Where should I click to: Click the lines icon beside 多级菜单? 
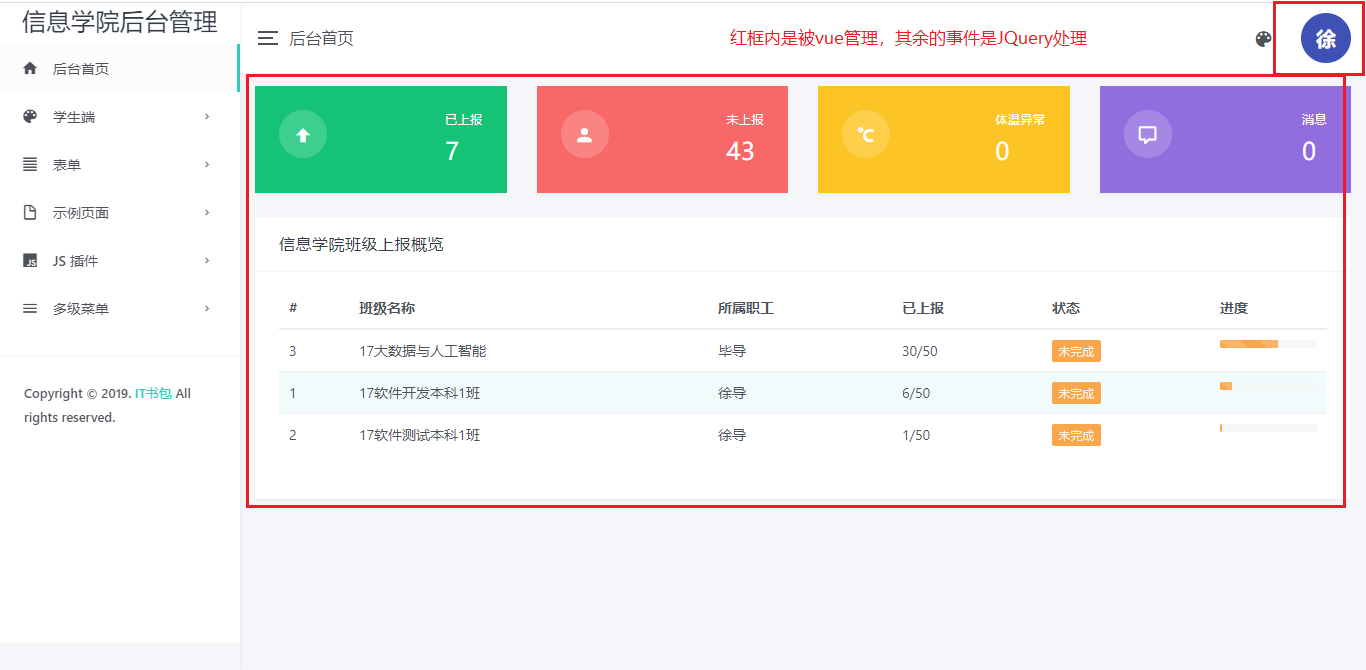pos(30,309)
